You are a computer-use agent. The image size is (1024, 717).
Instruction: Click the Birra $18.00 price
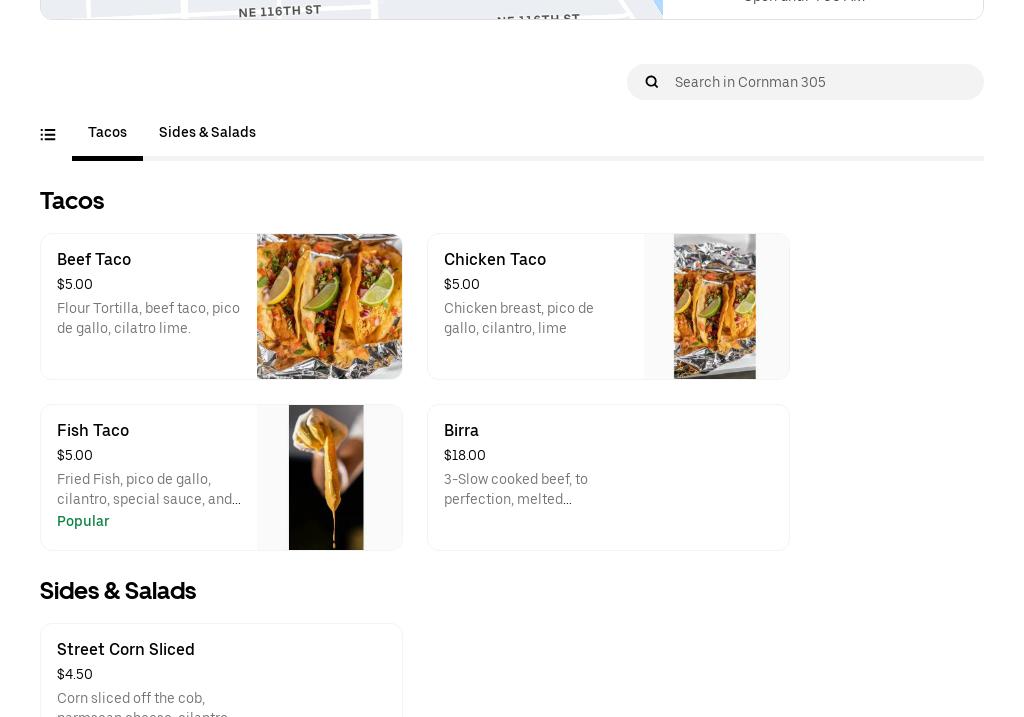coord(465,456)
